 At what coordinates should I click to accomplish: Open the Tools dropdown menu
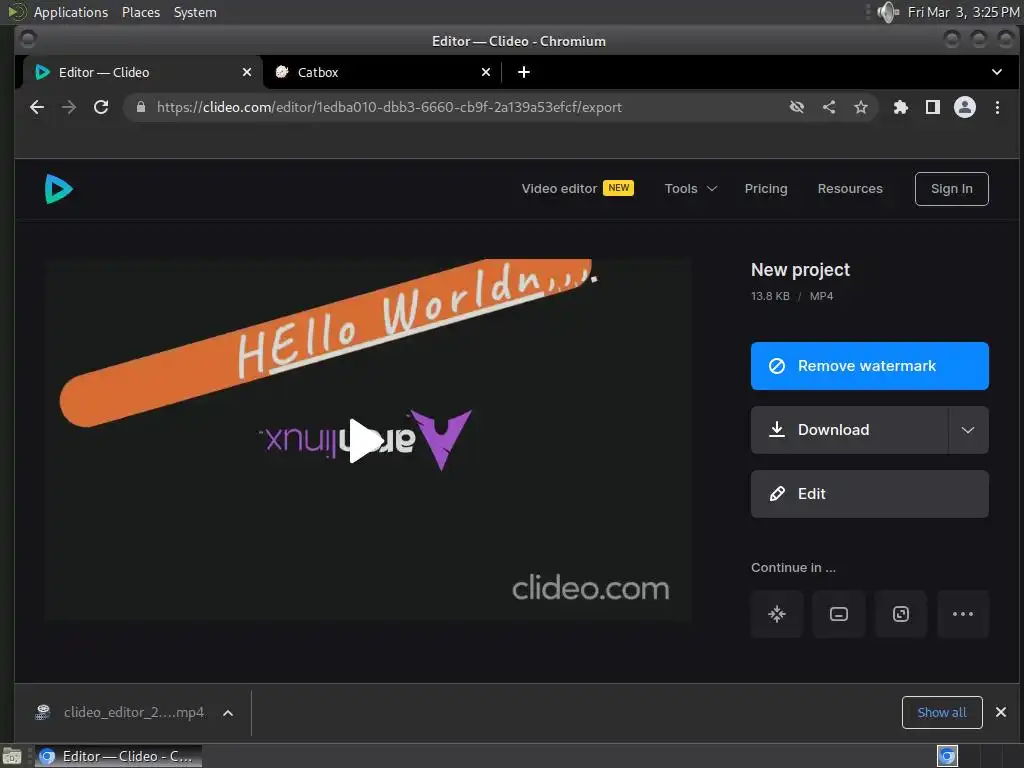(691, 189)
